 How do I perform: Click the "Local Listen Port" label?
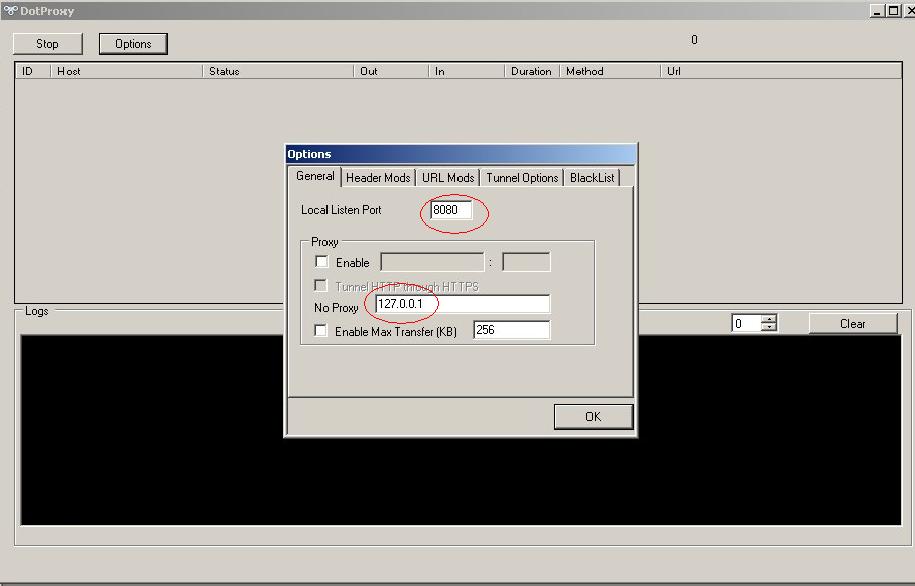[x=341, y=210]
